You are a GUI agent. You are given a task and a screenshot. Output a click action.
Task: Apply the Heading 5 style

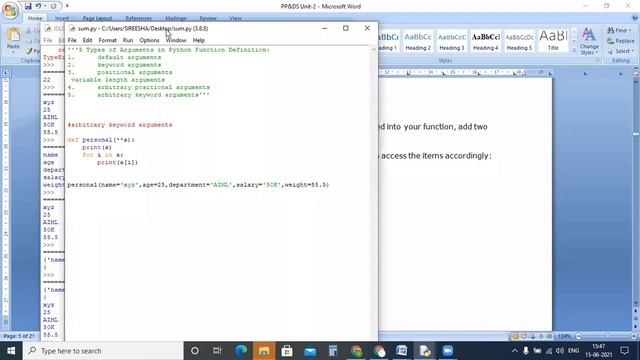(519, 41)
